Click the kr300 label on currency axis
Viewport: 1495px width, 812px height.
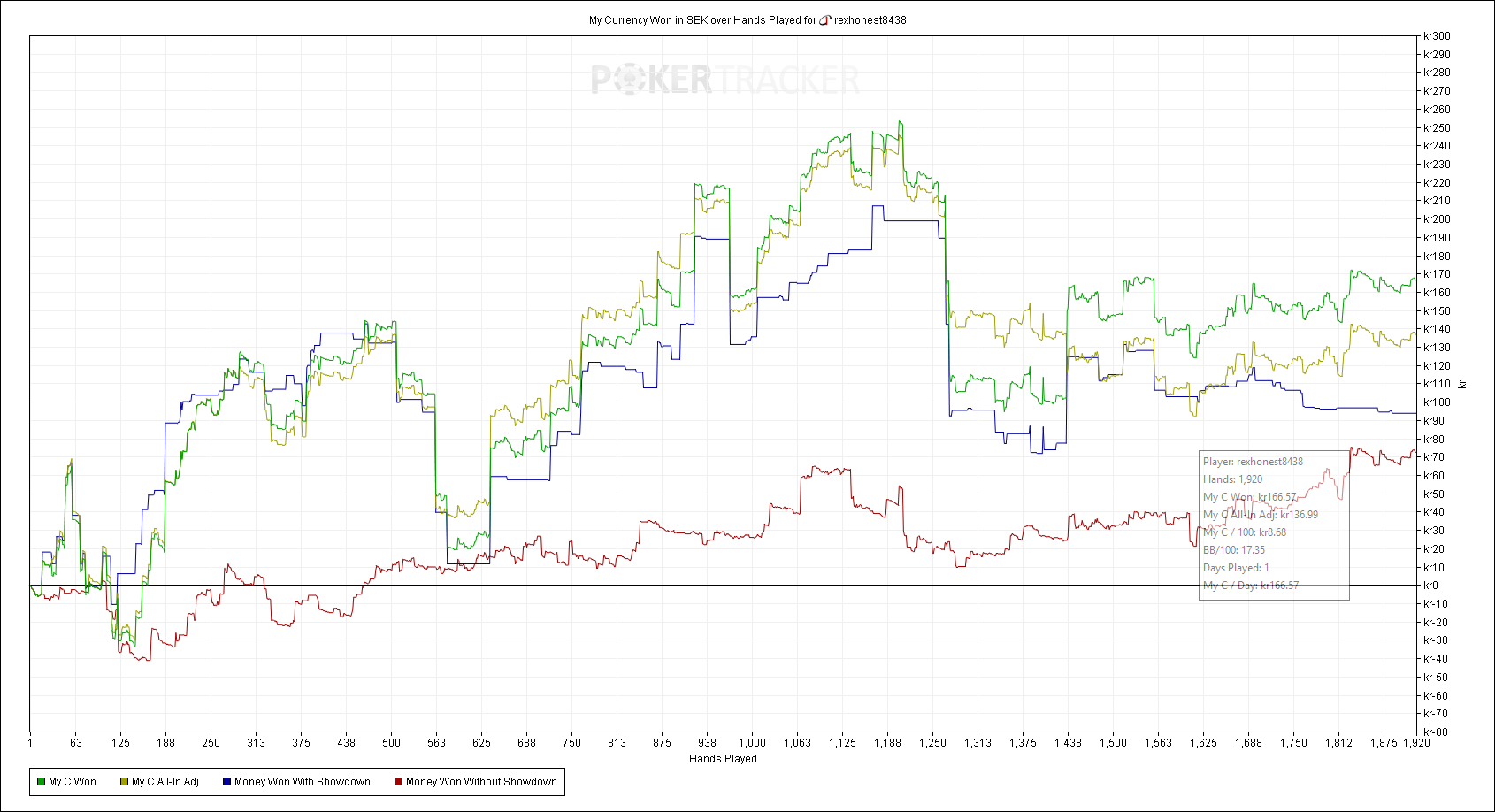[1437, 36]
